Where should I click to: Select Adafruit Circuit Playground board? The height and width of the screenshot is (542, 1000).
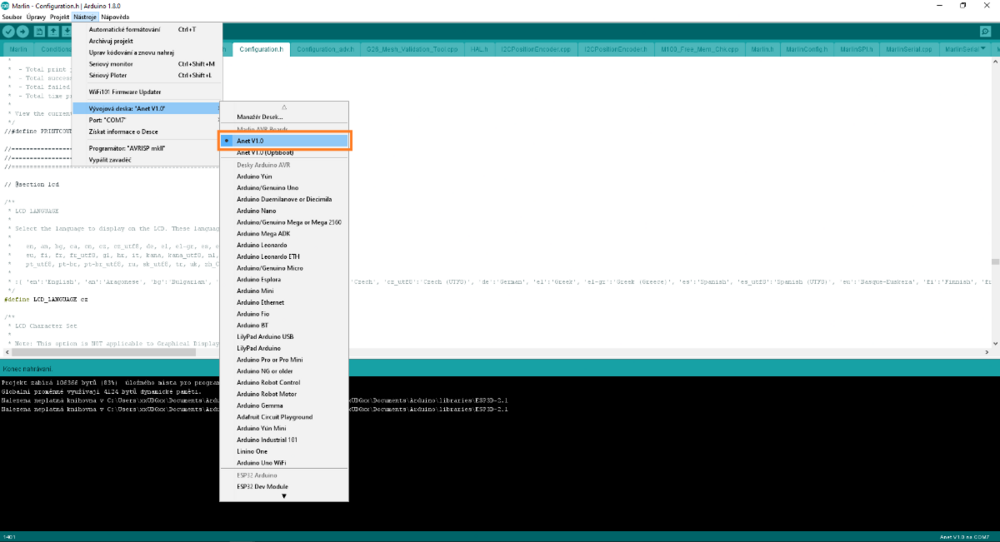pos(284,418)
